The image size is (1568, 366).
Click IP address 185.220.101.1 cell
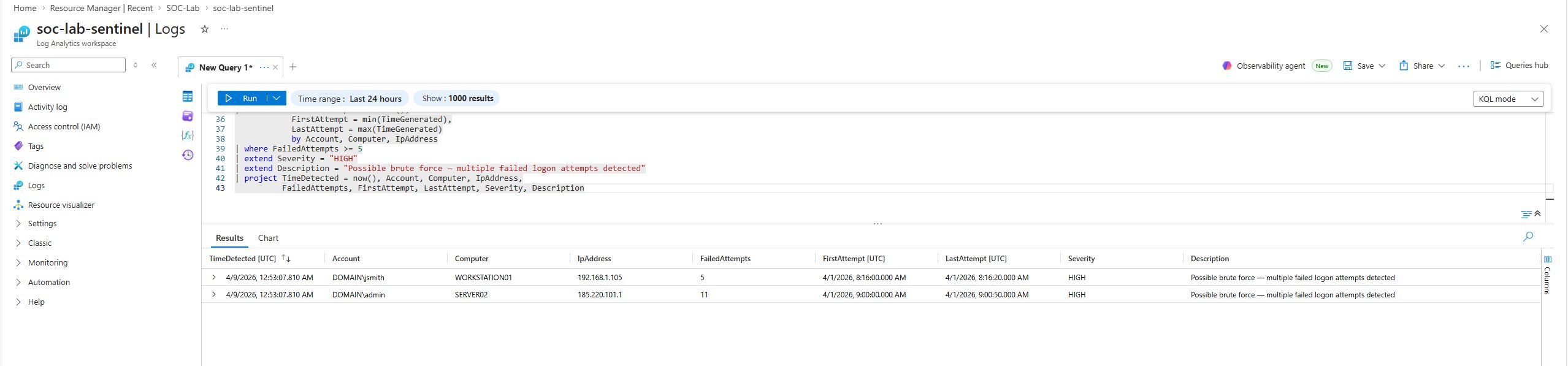point(600,295)
